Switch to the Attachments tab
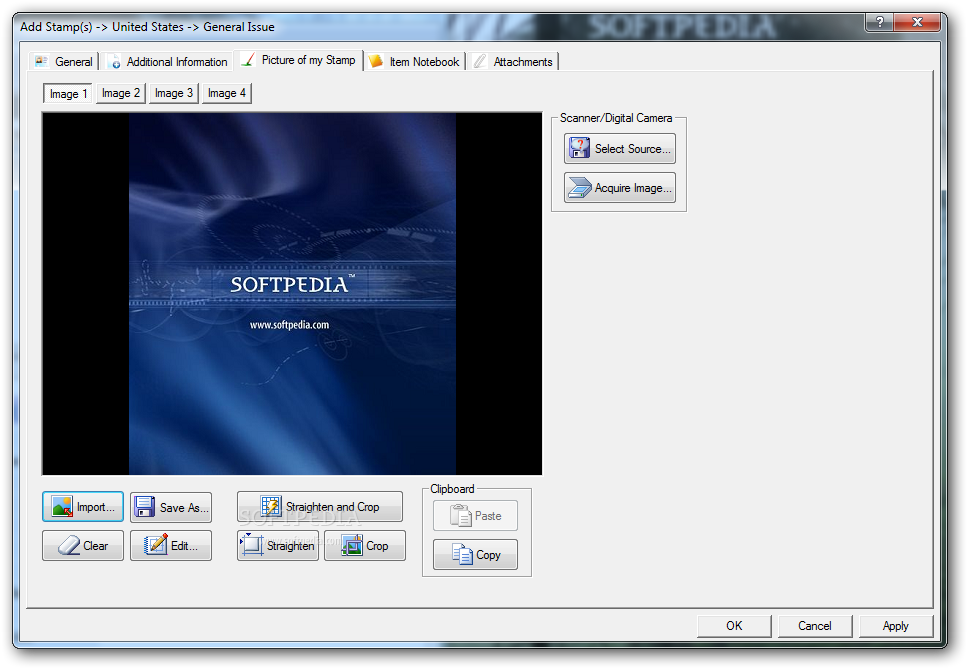This screenshot has height=669, width=968. 513,62
